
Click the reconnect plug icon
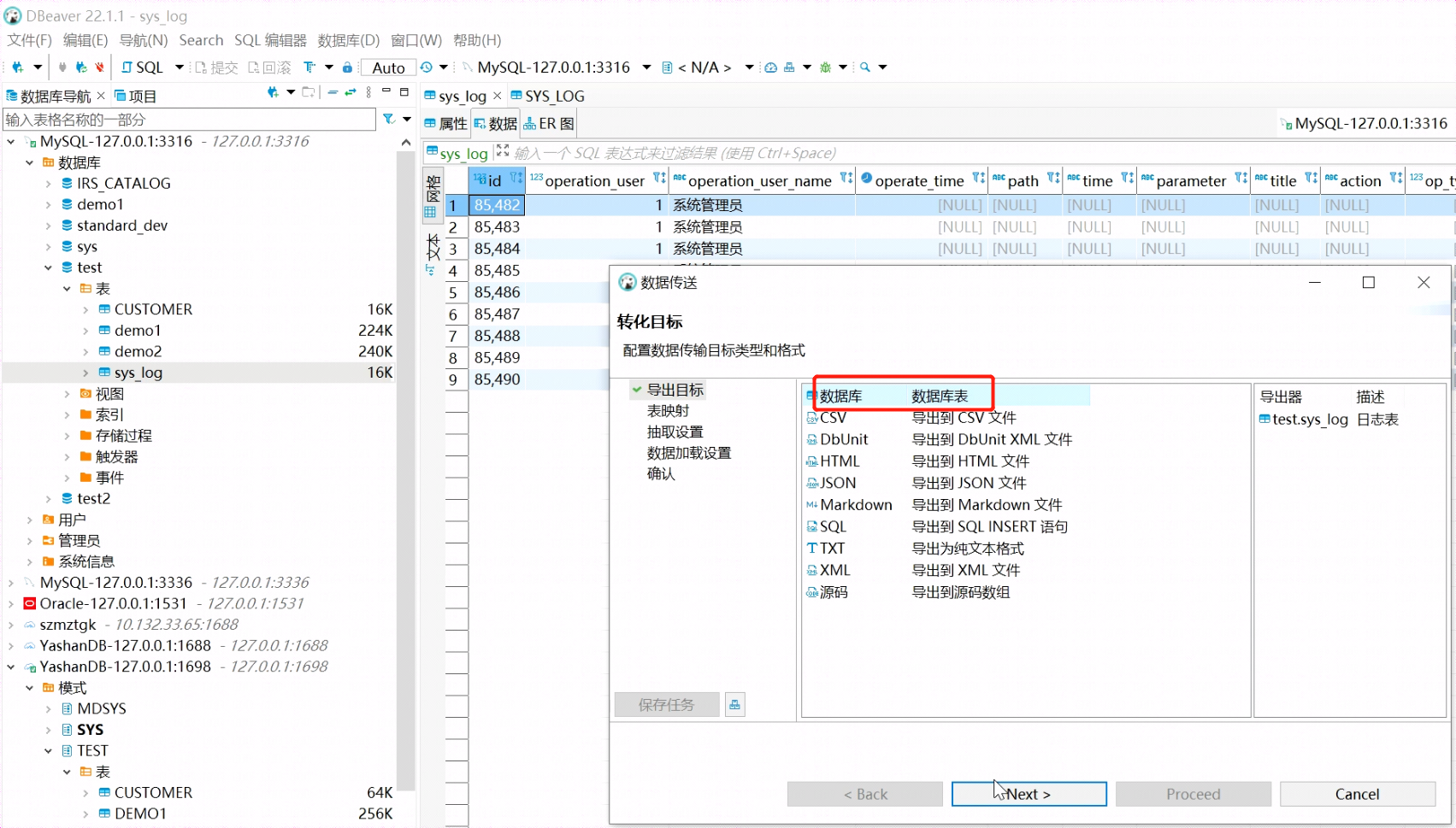(81, 68)
